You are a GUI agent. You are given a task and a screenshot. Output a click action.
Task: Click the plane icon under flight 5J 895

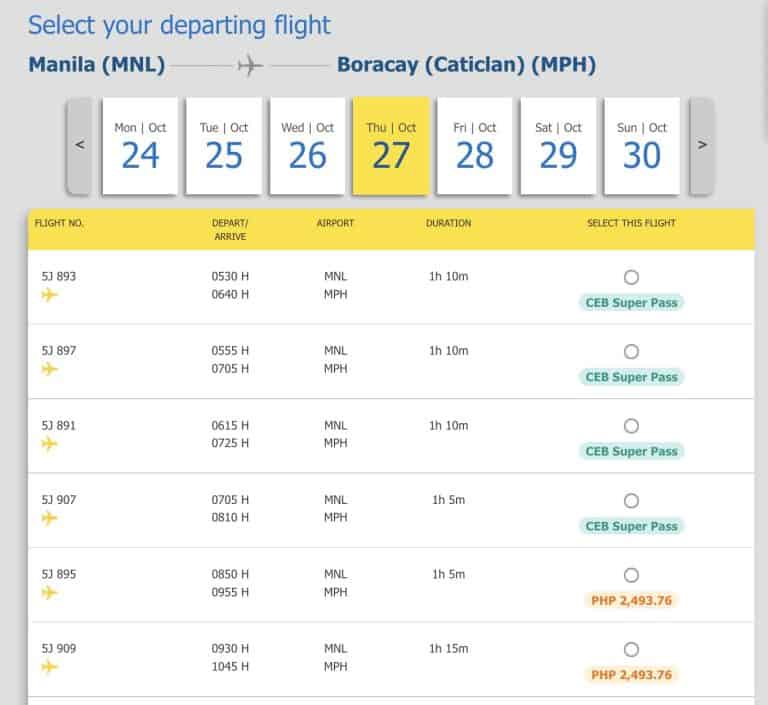(x=49, y=593)
